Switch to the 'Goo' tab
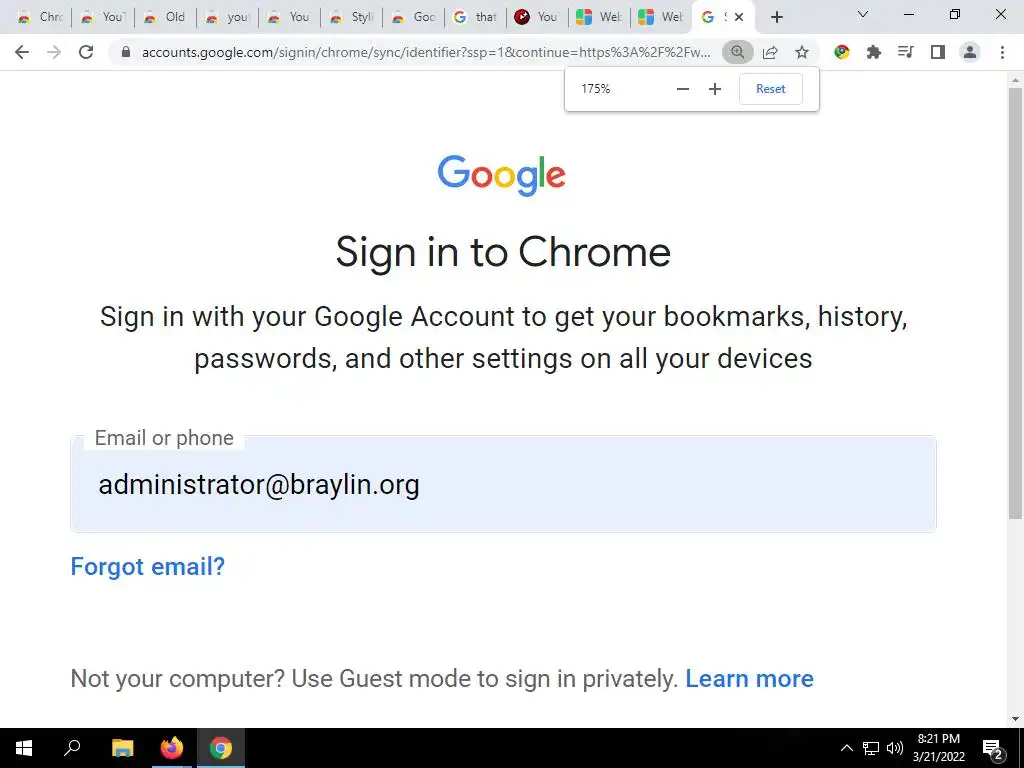 click(413, 17)
